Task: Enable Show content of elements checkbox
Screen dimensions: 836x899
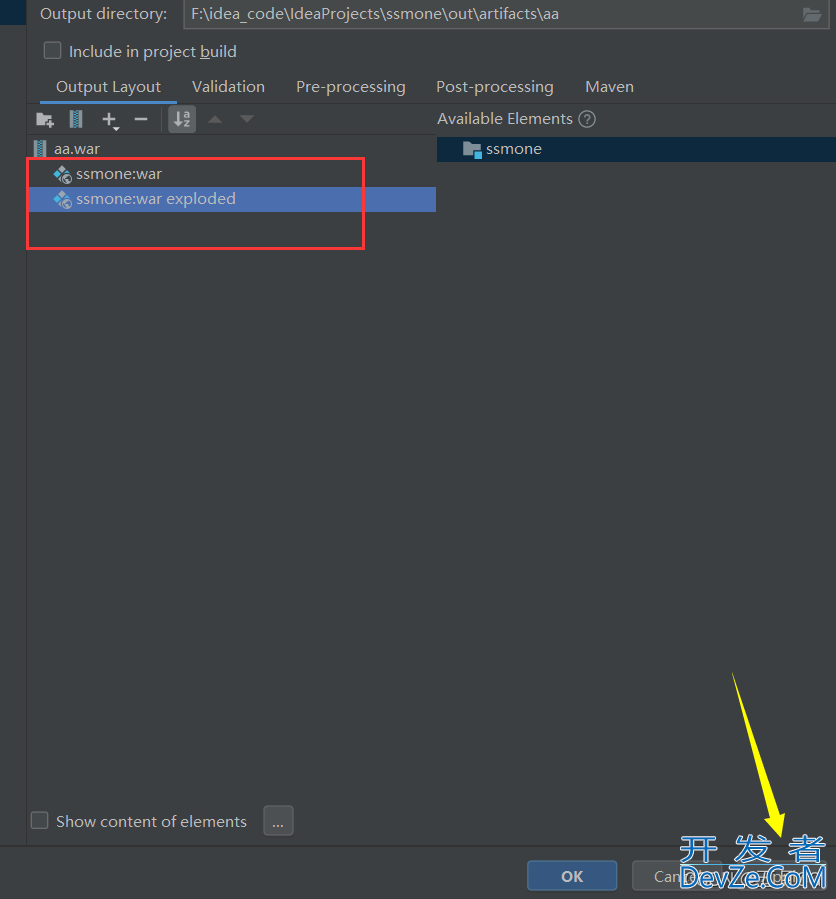Action: pyautogui.click(x=39, y=820)
